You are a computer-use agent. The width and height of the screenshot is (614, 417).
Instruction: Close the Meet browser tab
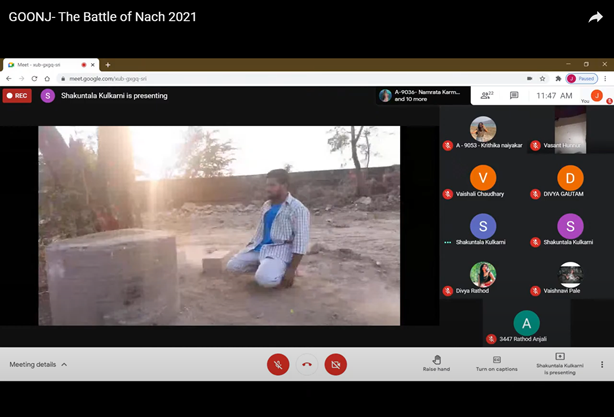[93, 65]
